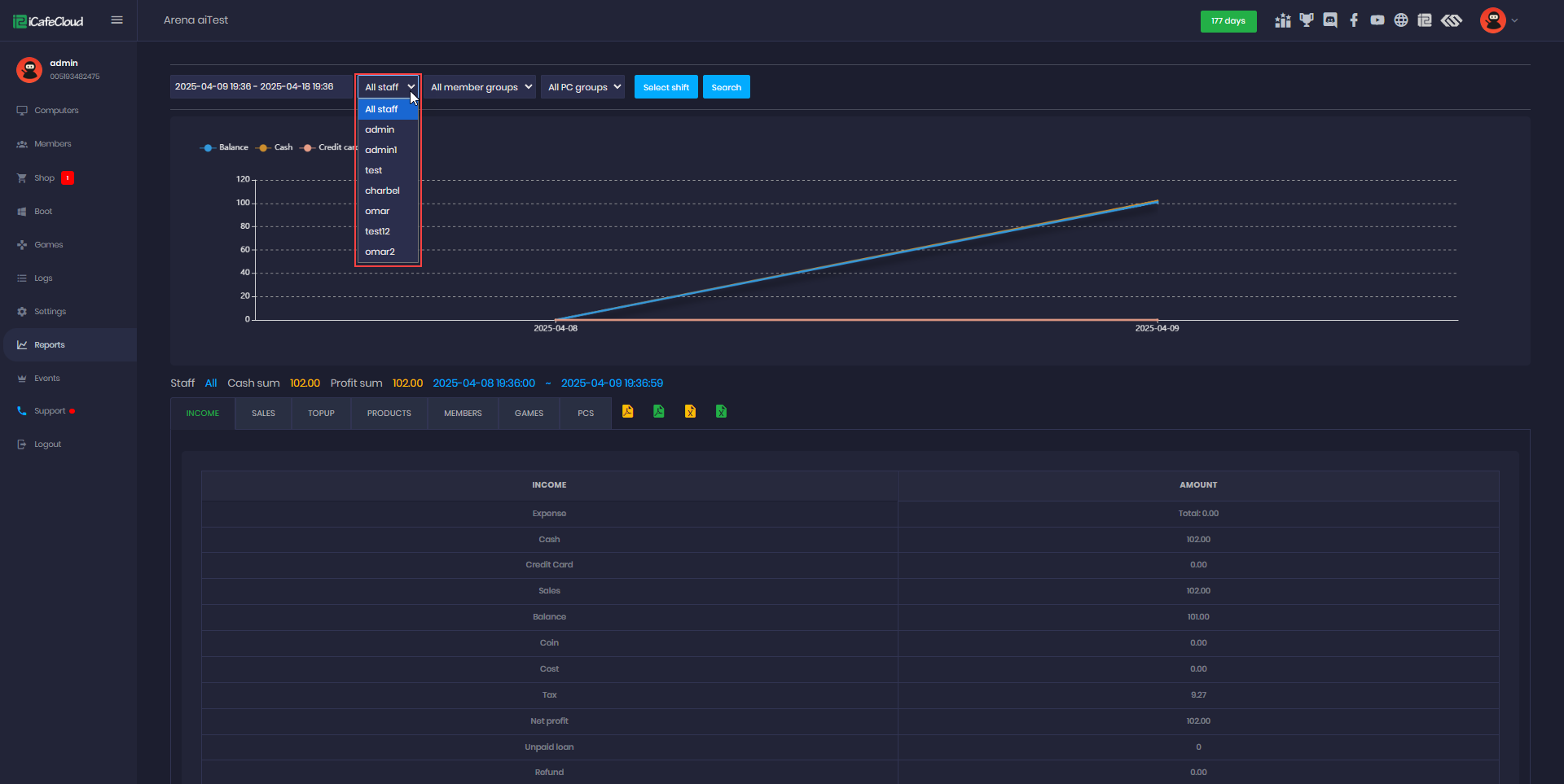Open the All member groups dropdown
The height and width of the screenshot is (784, 1564).
[x=481, y=87]
